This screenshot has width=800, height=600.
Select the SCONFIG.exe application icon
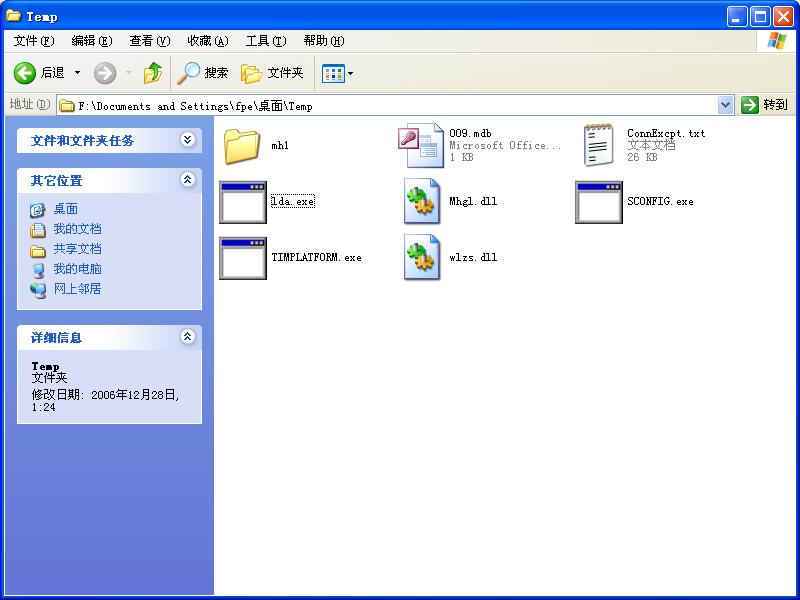(x=599, y=202)
